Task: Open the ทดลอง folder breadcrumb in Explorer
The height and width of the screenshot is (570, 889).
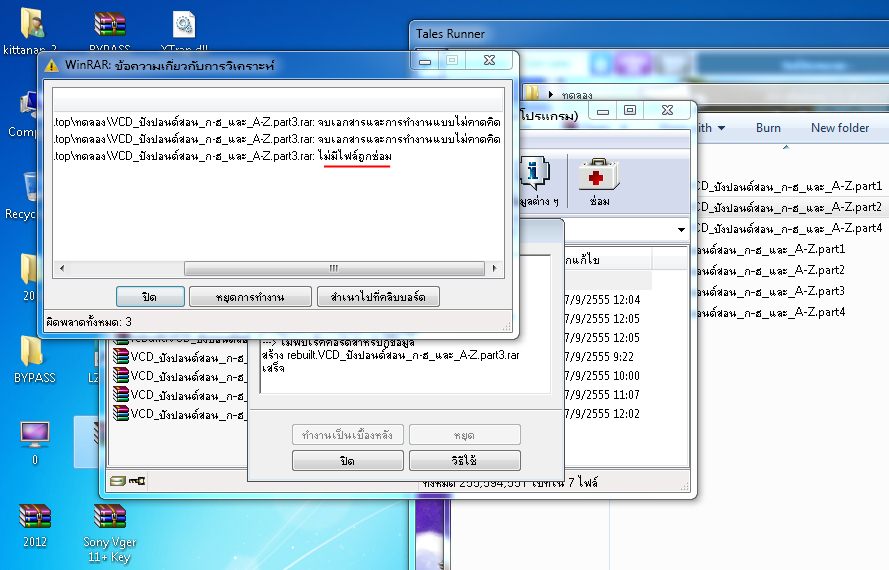Action: pos(577,95)
